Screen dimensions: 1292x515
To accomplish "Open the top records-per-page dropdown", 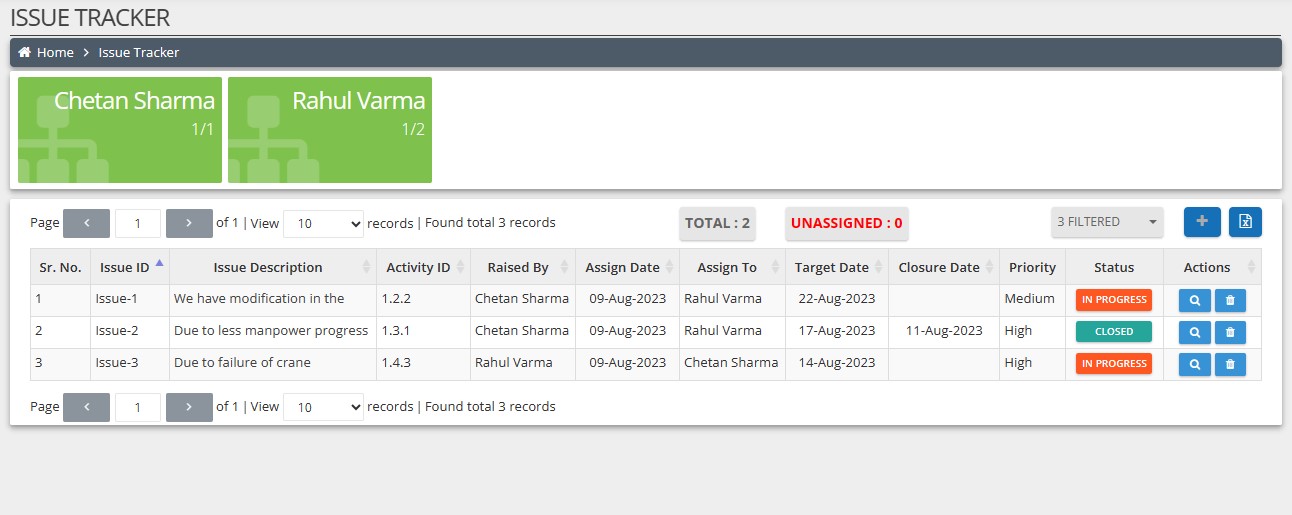I will point(324,224).
